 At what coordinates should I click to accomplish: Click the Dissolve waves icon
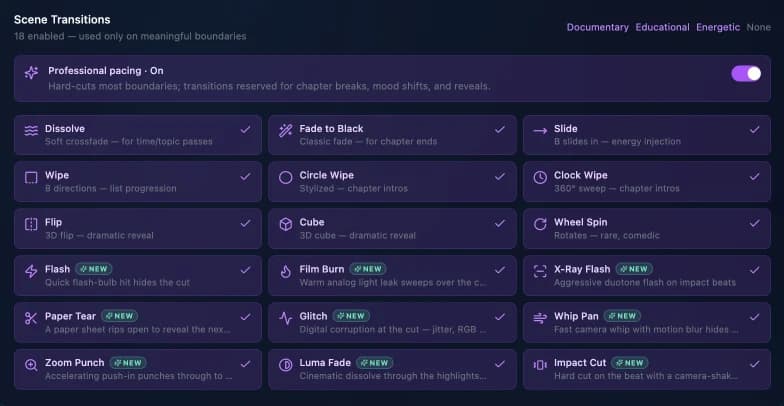[31, 131]
